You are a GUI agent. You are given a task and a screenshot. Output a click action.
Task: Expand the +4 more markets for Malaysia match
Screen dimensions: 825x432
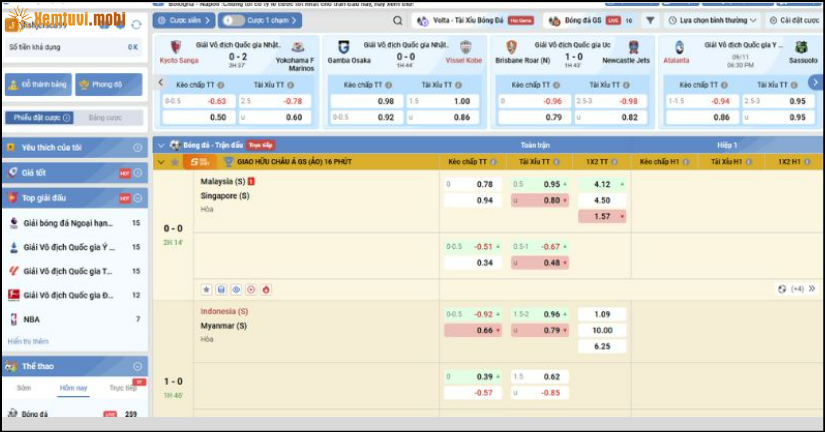point(791,289)
